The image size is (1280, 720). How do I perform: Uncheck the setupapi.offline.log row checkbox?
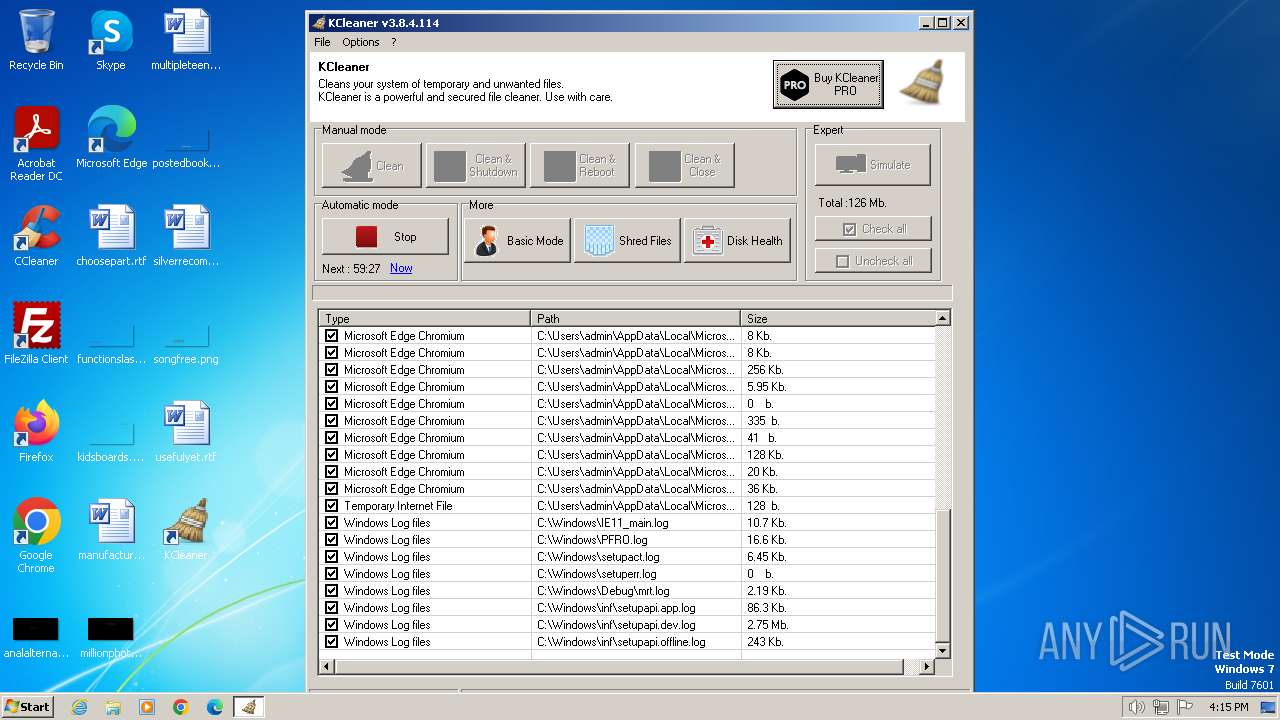[332, 642]
